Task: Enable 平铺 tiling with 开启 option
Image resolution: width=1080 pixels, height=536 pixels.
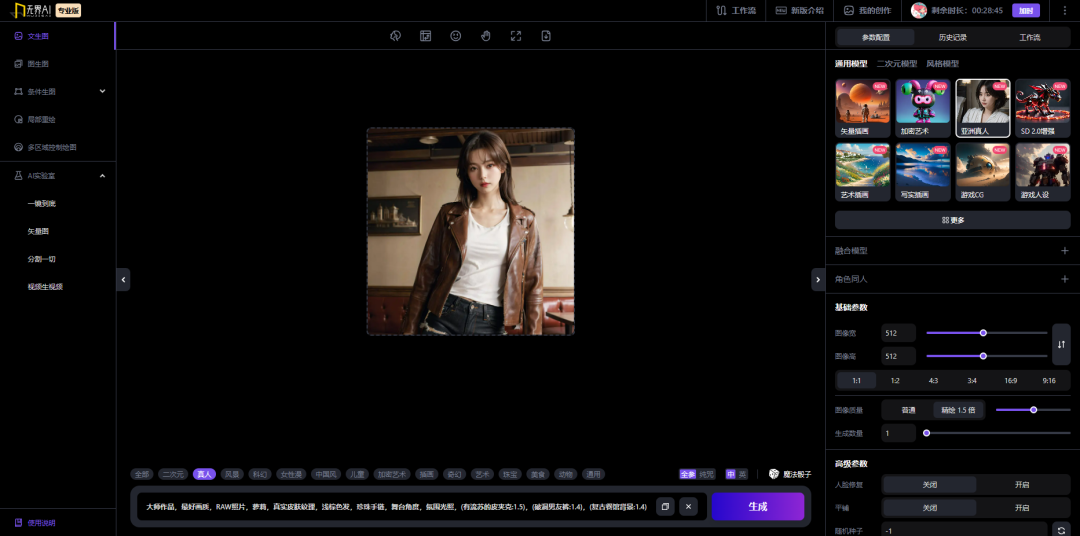Action: [x=1022, y=508]
